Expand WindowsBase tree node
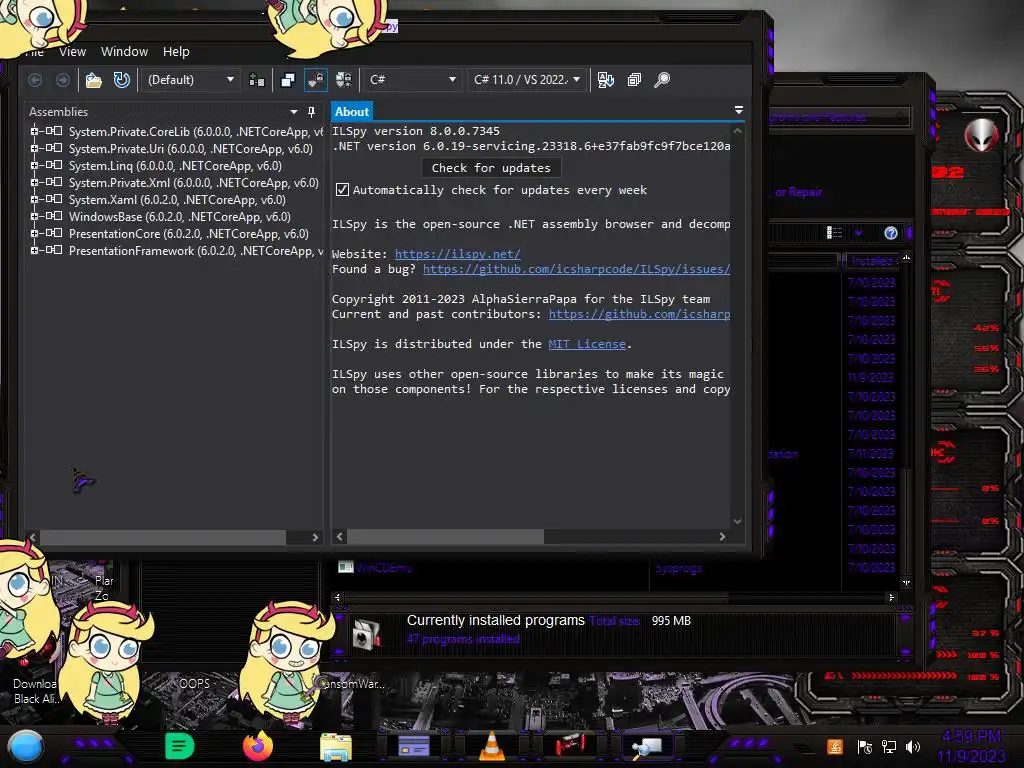The height and width of the screenshot is (768, 1024). (x=34, y=216)
